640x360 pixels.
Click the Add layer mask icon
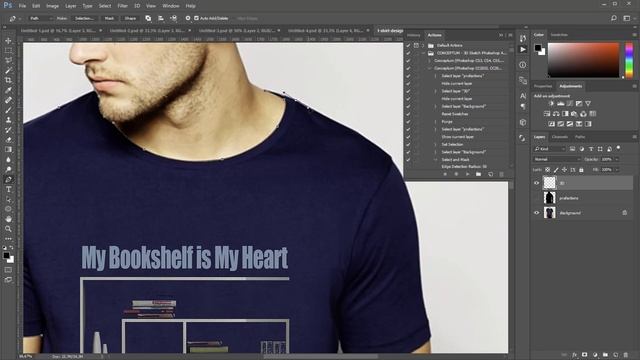584,355
